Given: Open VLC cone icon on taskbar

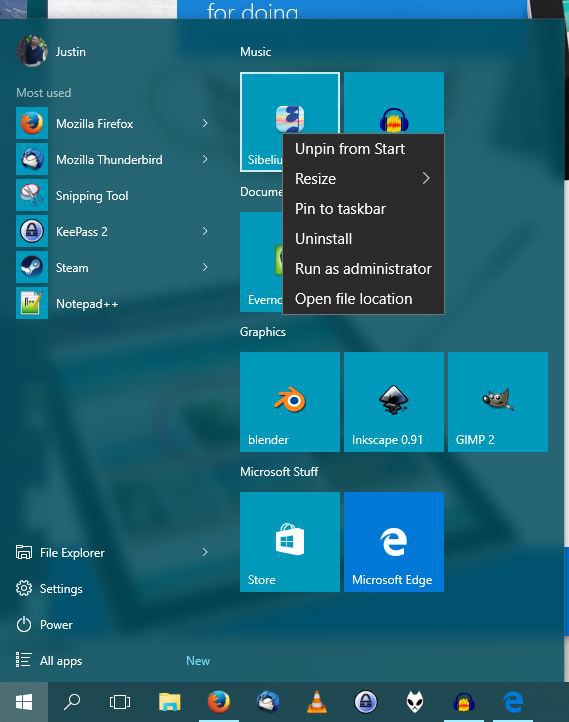Looking at the screenshot, I should click(x=317, y=702).
